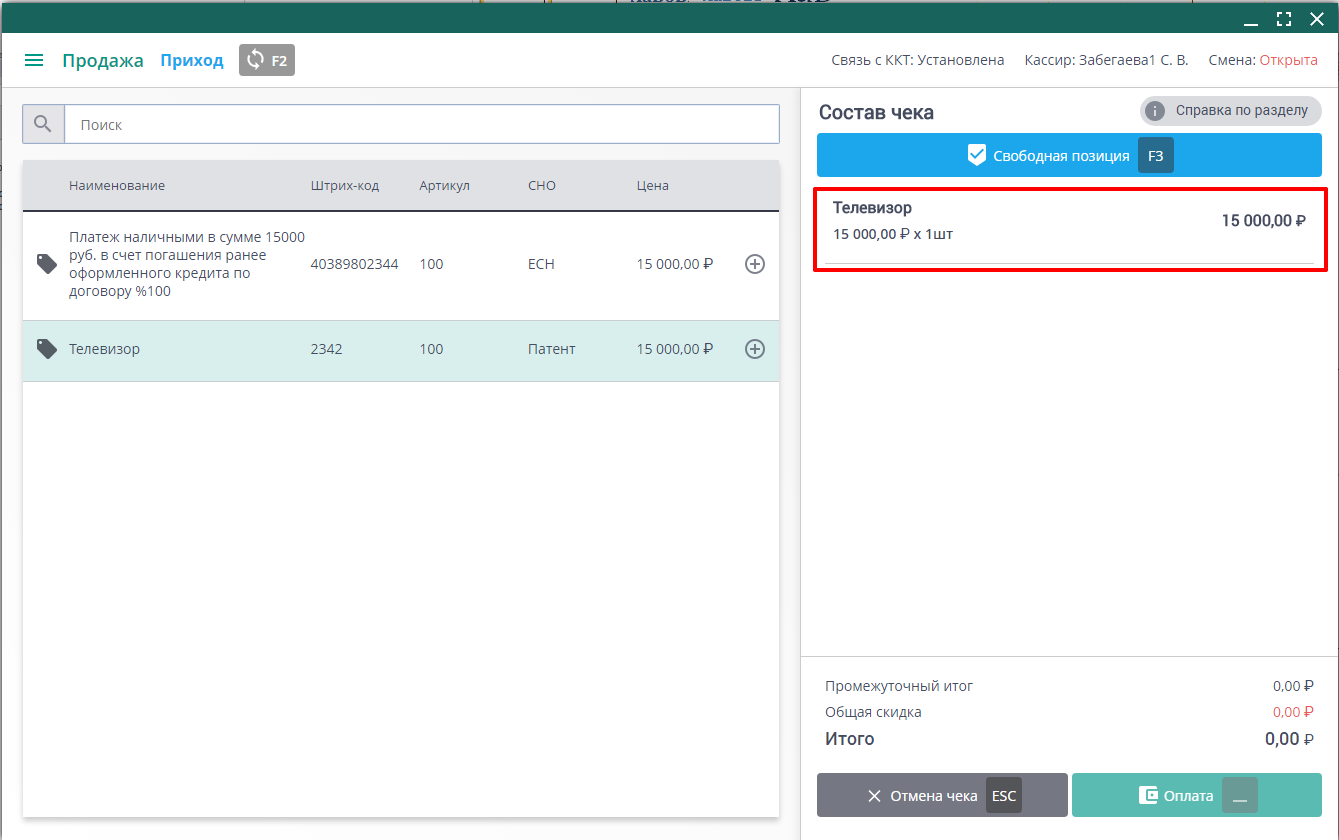Image resolution: width=1339 pixels, height=840 pixels.
Task: Click the ЕСН tax system cell
Action: [541, 264]
